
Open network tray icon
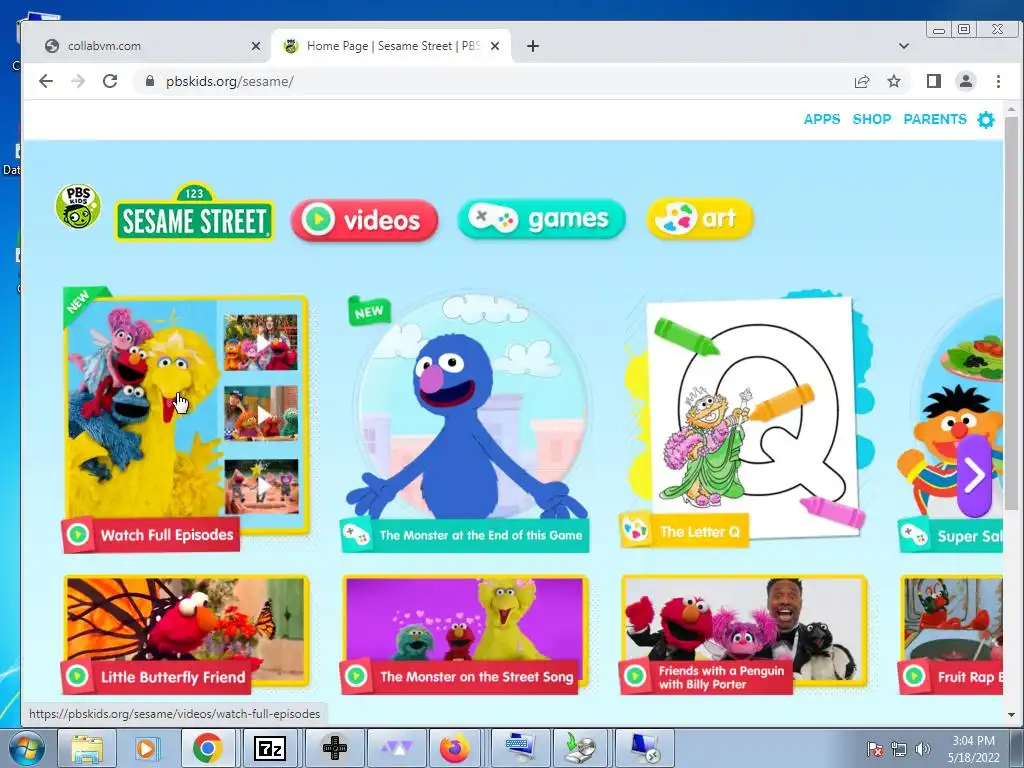(x=899, y=749)
